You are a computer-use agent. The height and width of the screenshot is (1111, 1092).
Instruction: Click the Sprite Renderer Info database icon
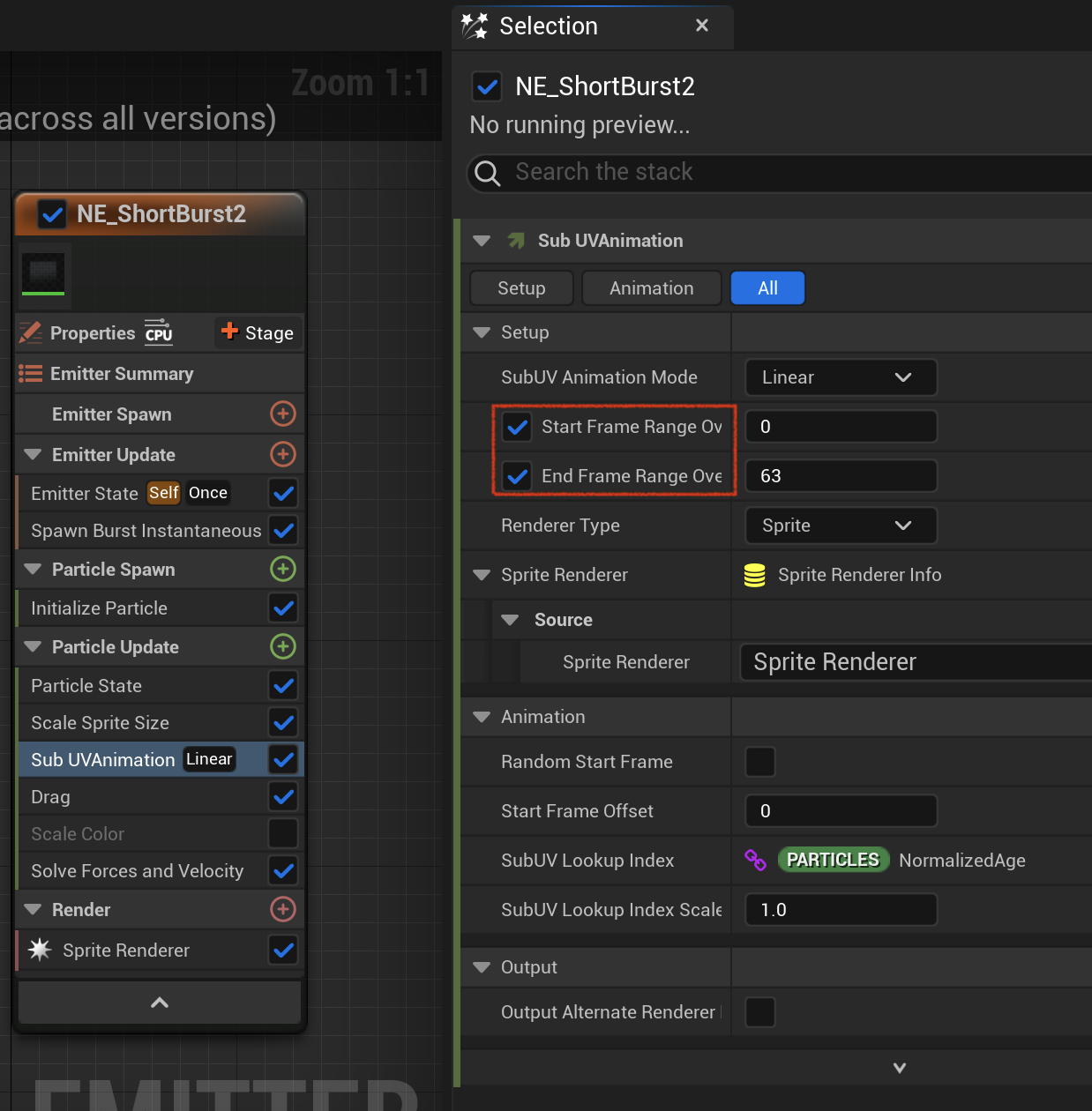pyautogui.click(x=754, y=575)
